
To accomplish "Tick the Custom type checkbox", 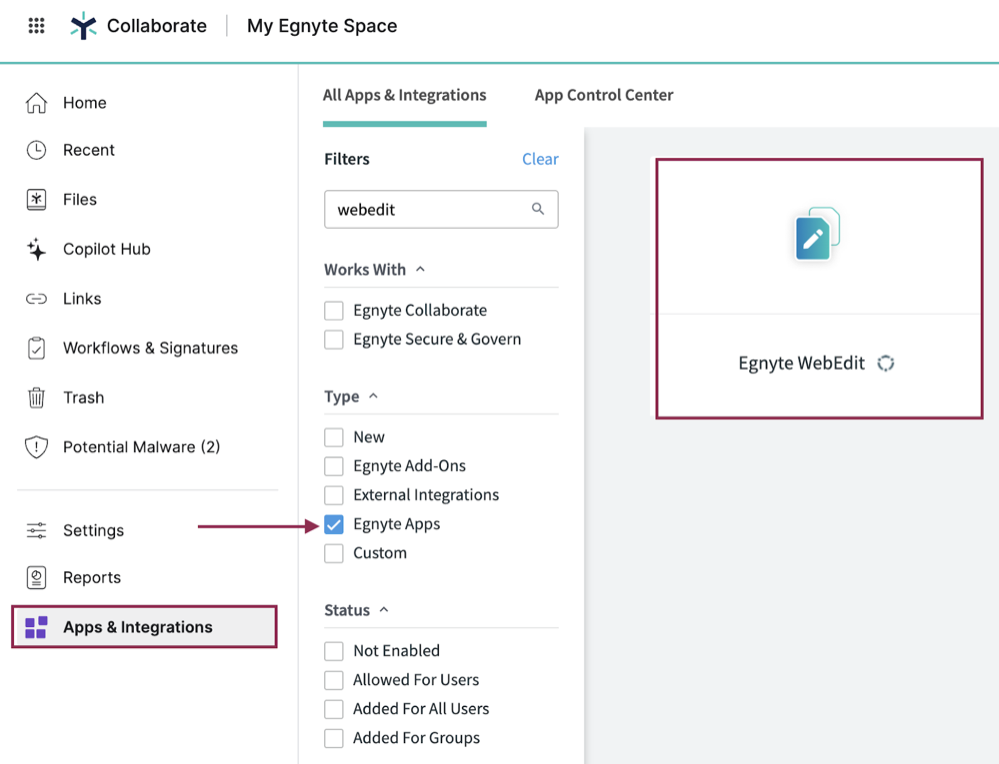I will point(334,553).
